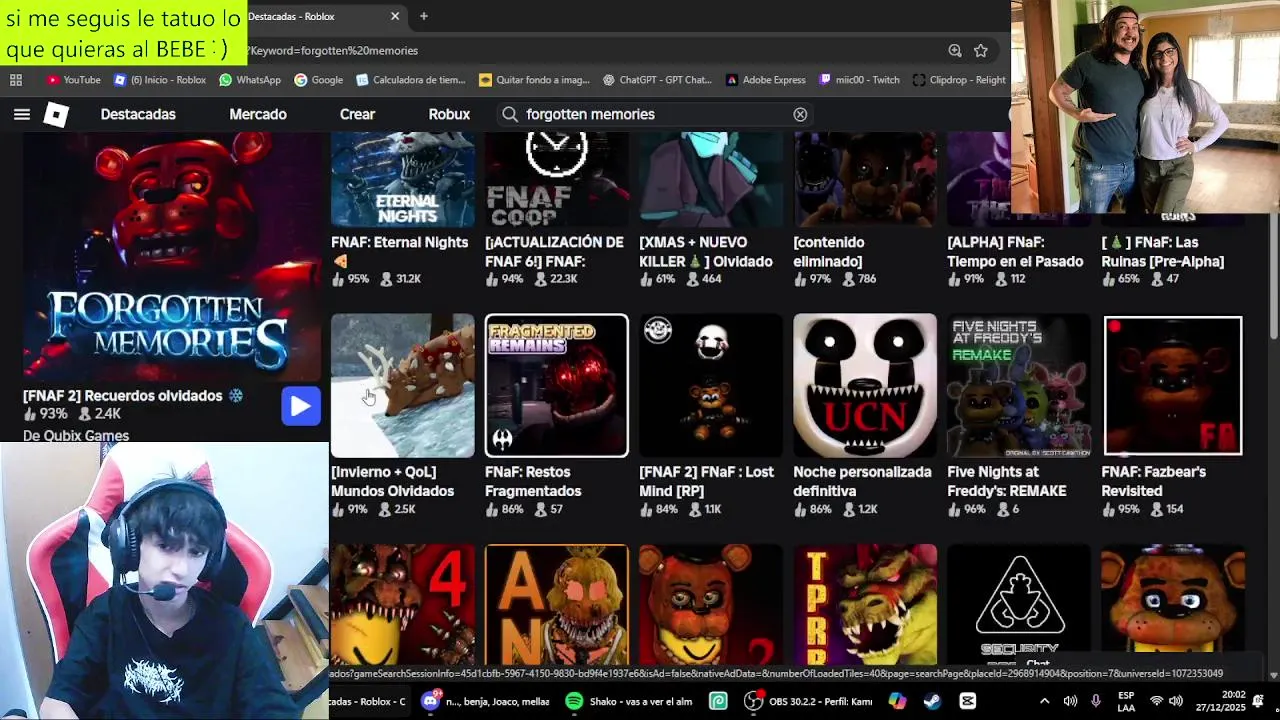Open the browser zoom magnifier icon

(955, 50)
